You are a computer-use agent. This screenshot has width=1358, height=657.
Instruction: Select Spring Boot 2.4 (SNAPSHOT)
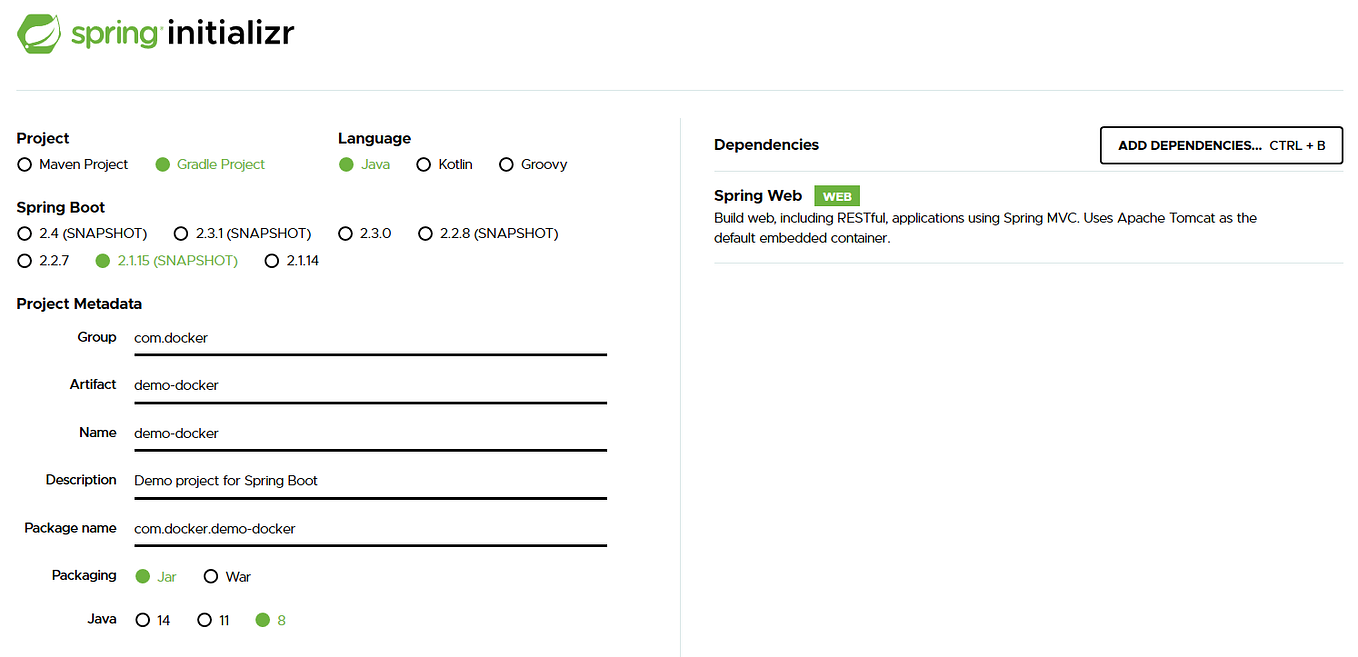(x=22, y=233)
